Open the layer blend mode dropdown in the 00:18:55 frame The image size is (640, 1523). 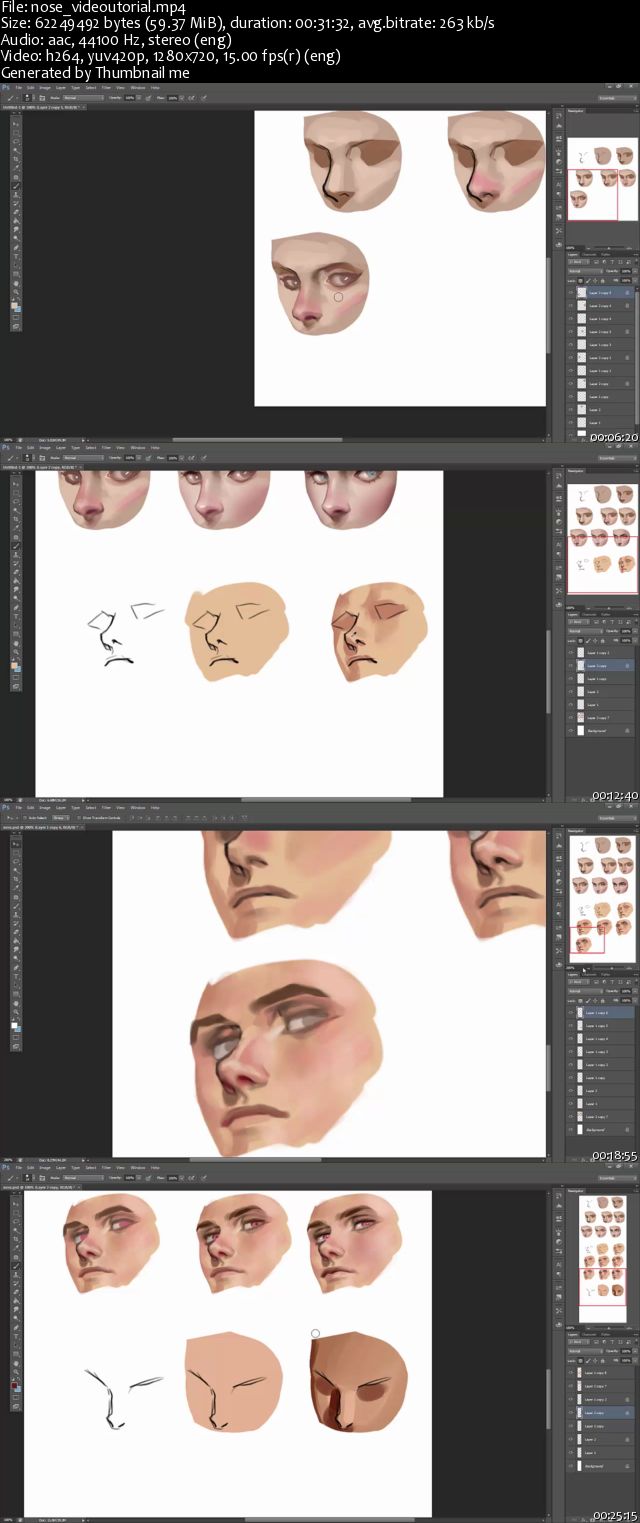[585, 991]
